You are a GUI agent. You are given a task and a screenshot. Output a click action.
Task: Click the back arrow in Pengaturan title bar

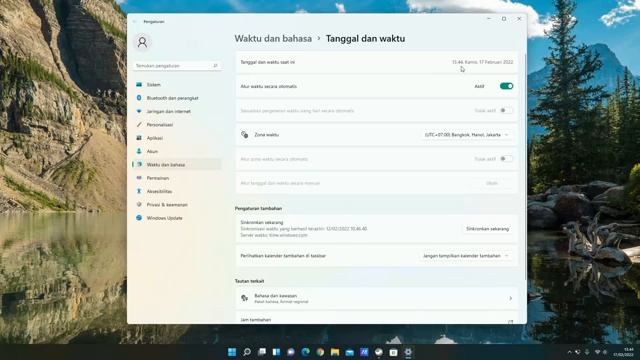point(135,22)
